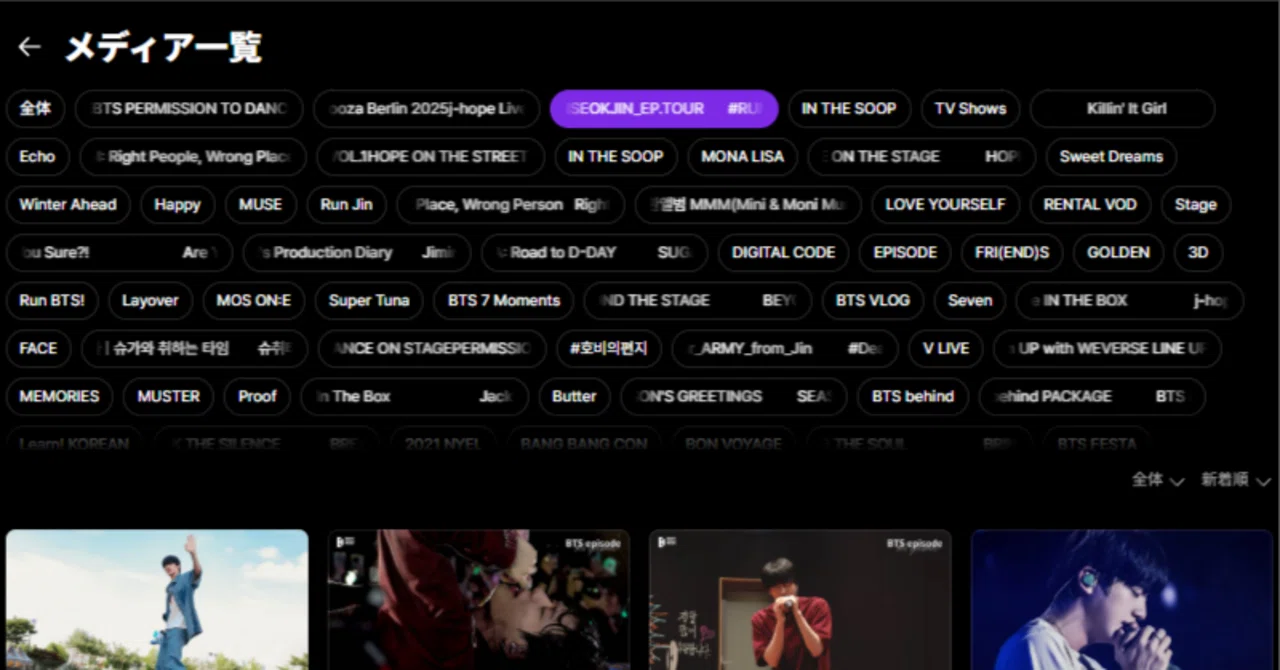Open the BTS 7 Moments category
Screen dimensions: 1280x670
(503, 300)
